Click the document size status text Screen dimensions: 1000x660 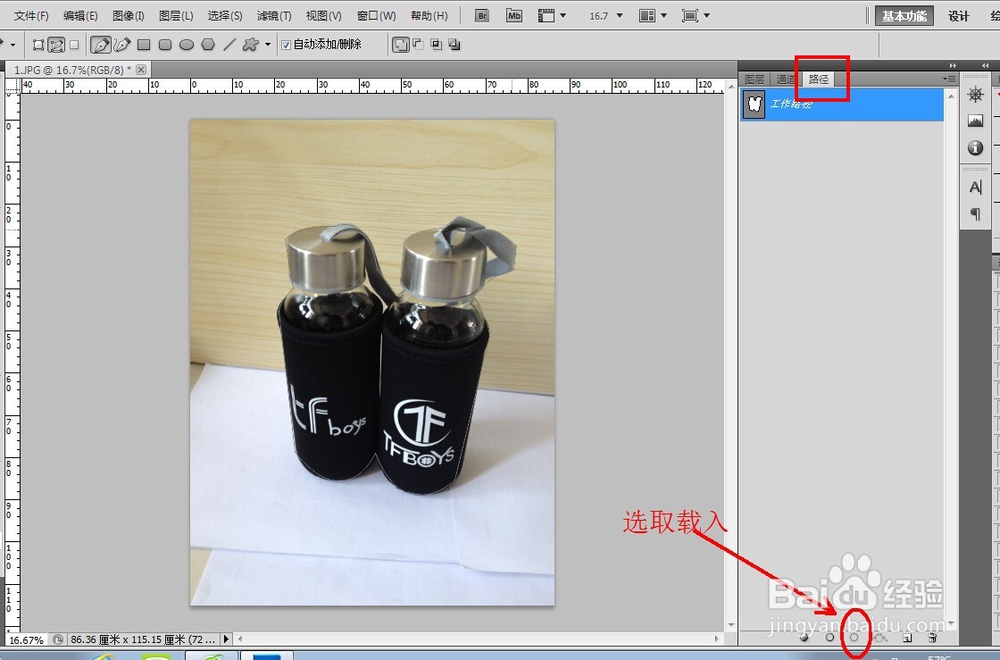click(x=143, y=639)
